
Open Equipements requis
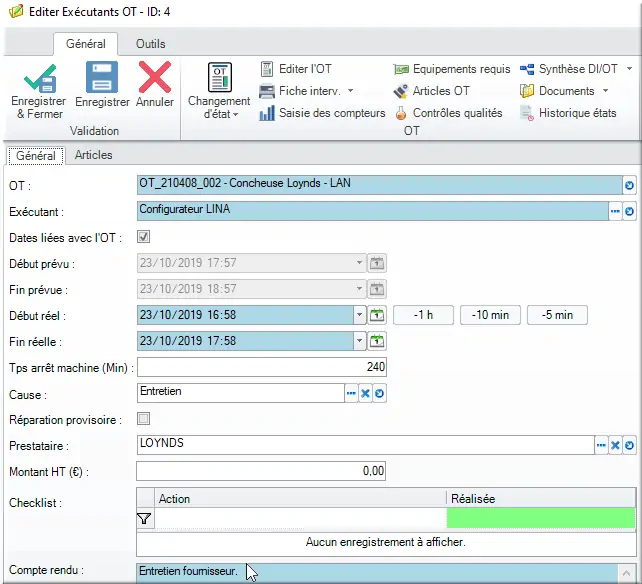point(452,69)
